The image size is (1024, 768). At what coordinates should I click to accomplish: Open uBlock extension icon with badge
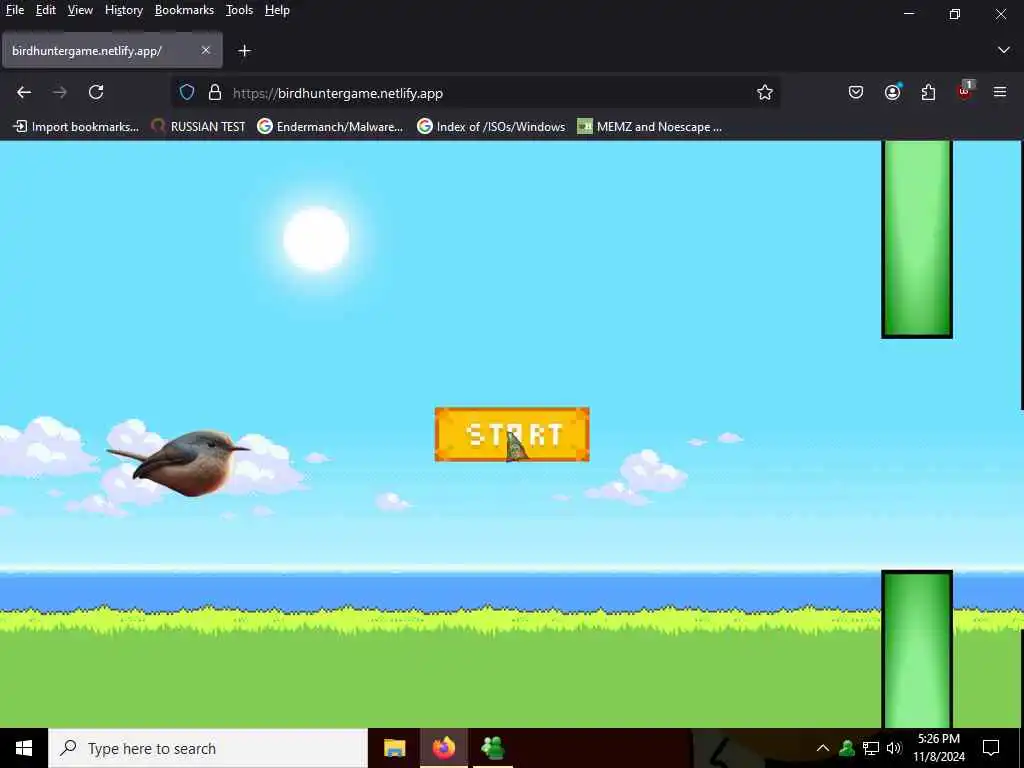965,91
